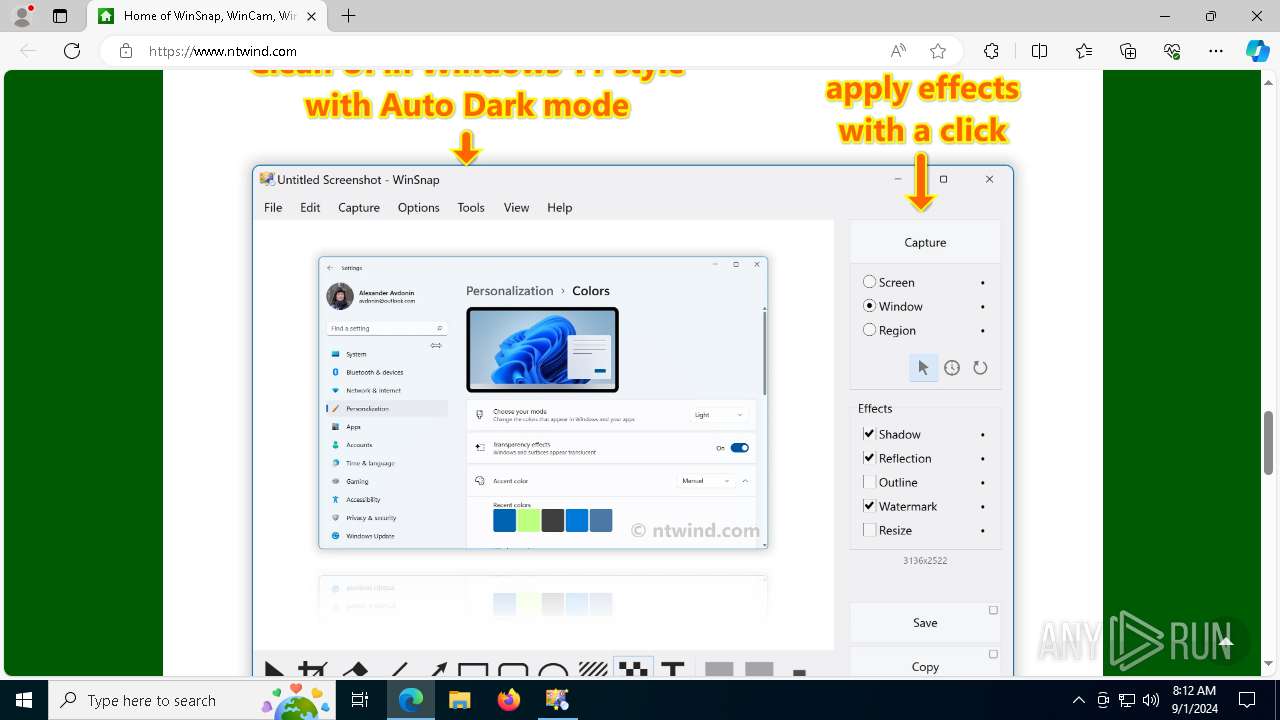Open the WinSnap Help menu
This screenshot has height=720, width=1280.
(559, 207)
